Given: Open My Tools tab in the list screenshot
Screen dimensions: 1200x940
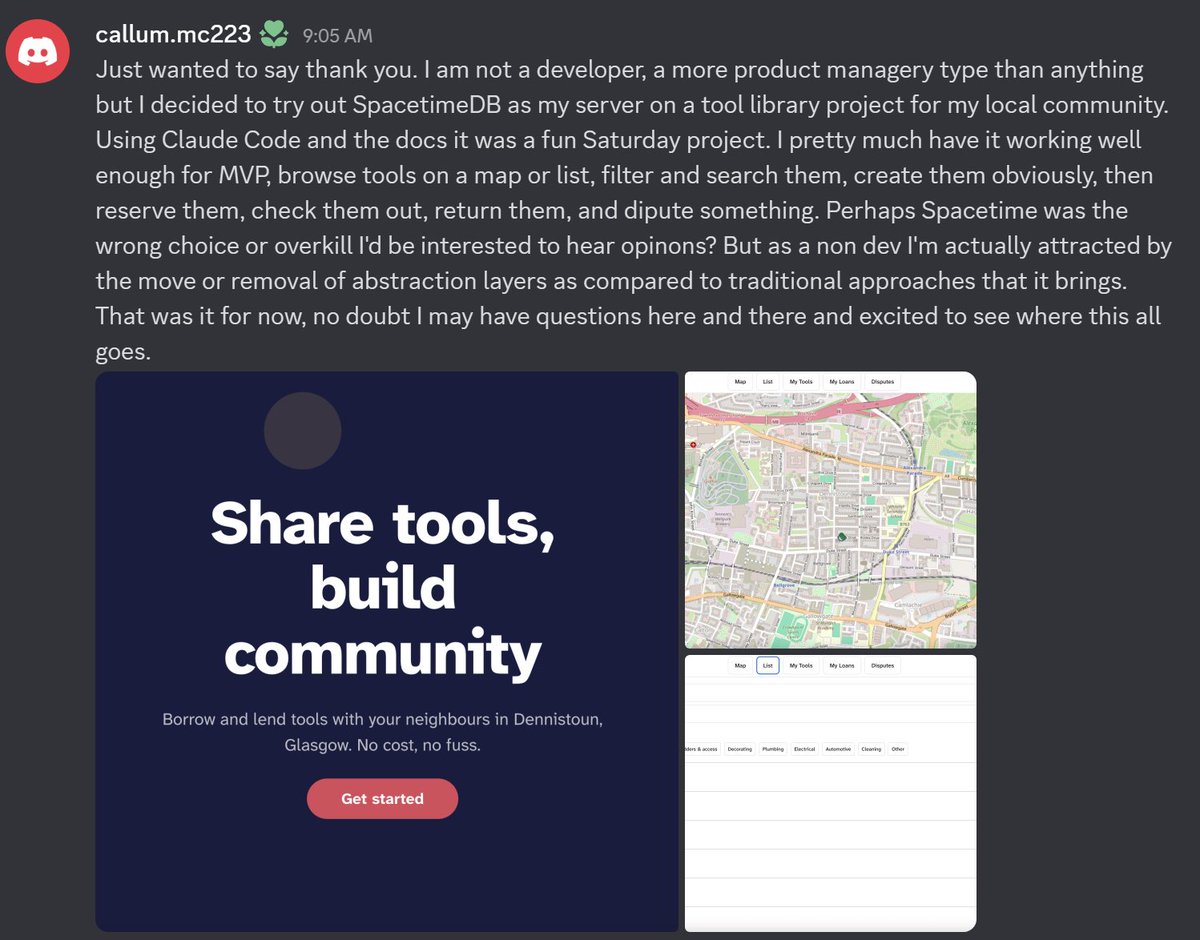Looking at the screenshot, I should (800, 665).
